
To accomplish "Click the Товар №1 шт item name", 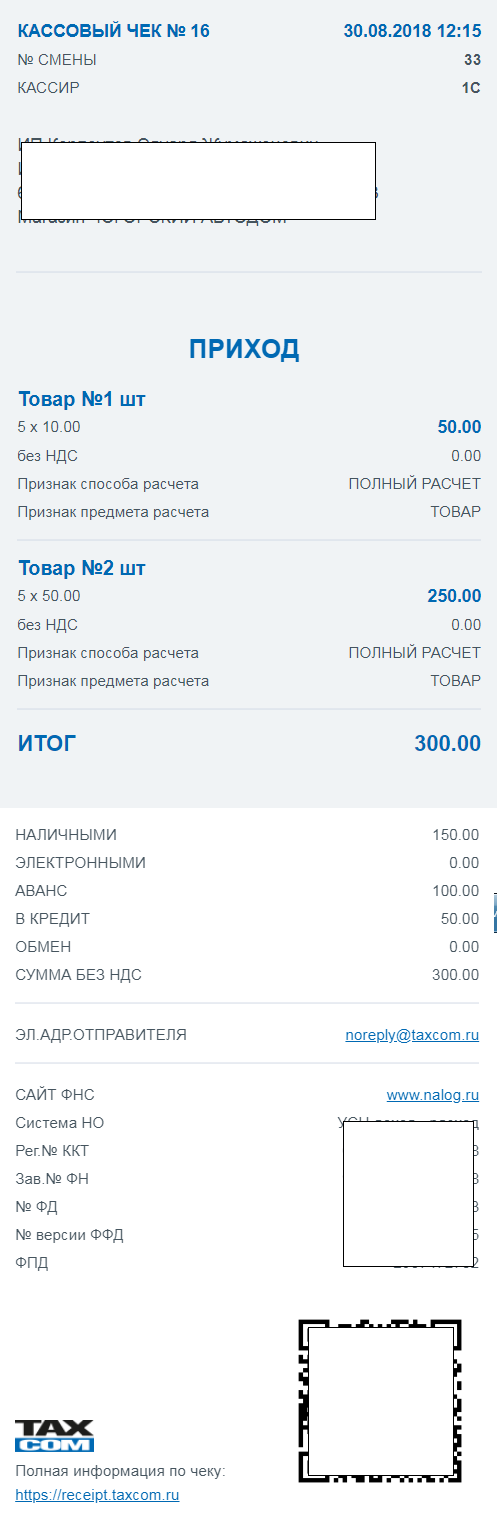I will pos(82,400).
